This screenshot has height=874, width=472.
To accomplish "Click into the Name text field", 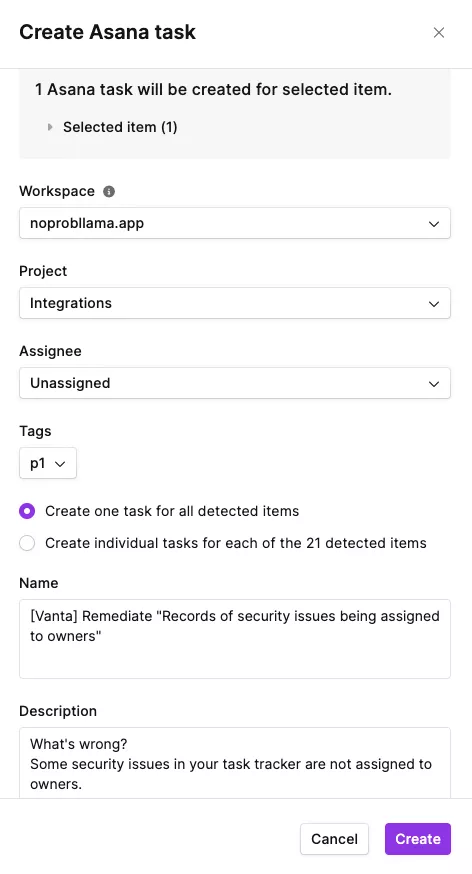I will (235, 639).
